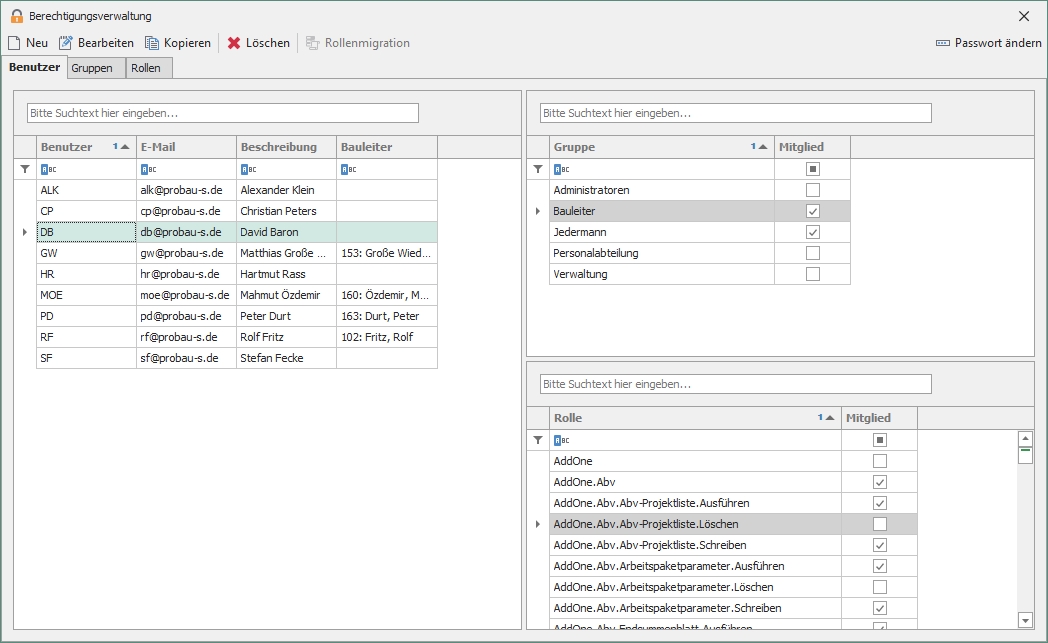The height and width of the screenshot is (643, 1048).
Task: Click the Passwort ändern icon
Action: pos(942,43)
